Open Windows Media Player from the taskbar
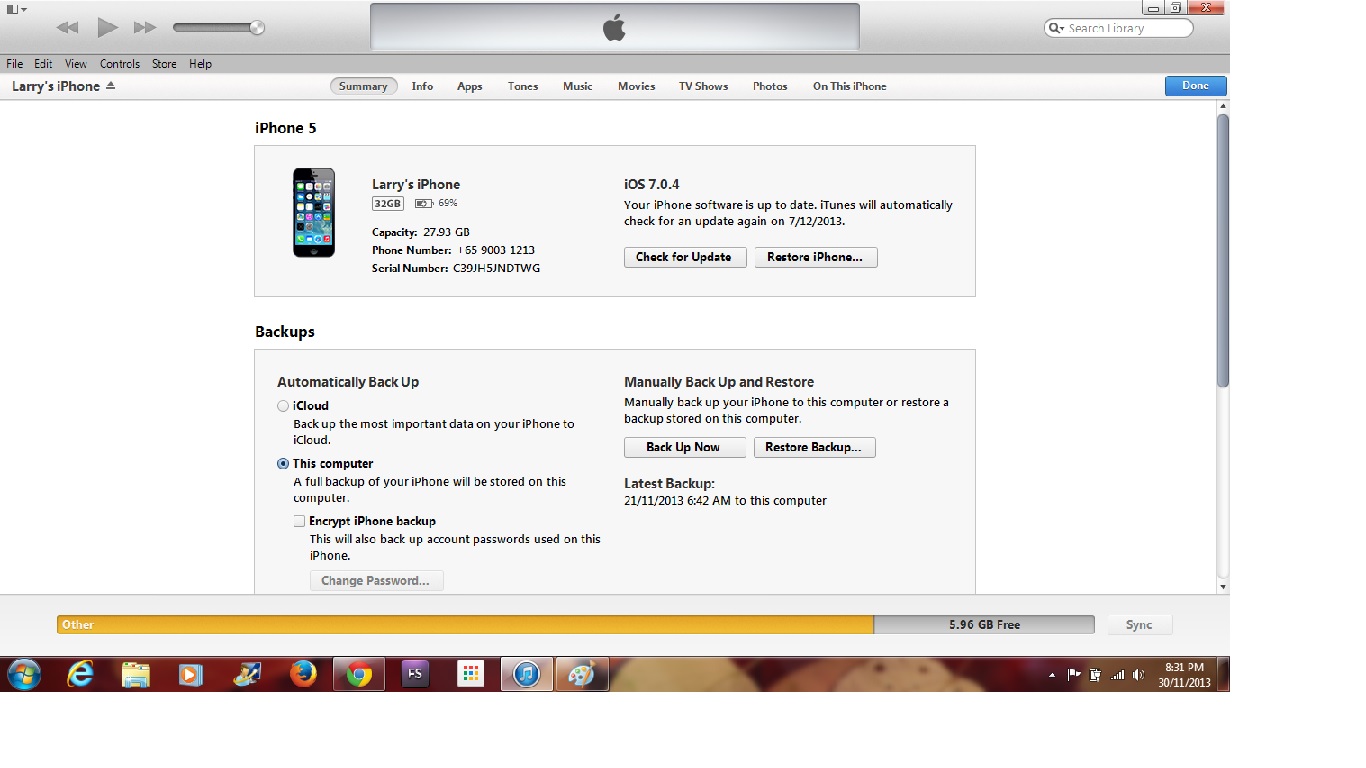Screen dimensions: 1366x768 [x=190, y=675]
